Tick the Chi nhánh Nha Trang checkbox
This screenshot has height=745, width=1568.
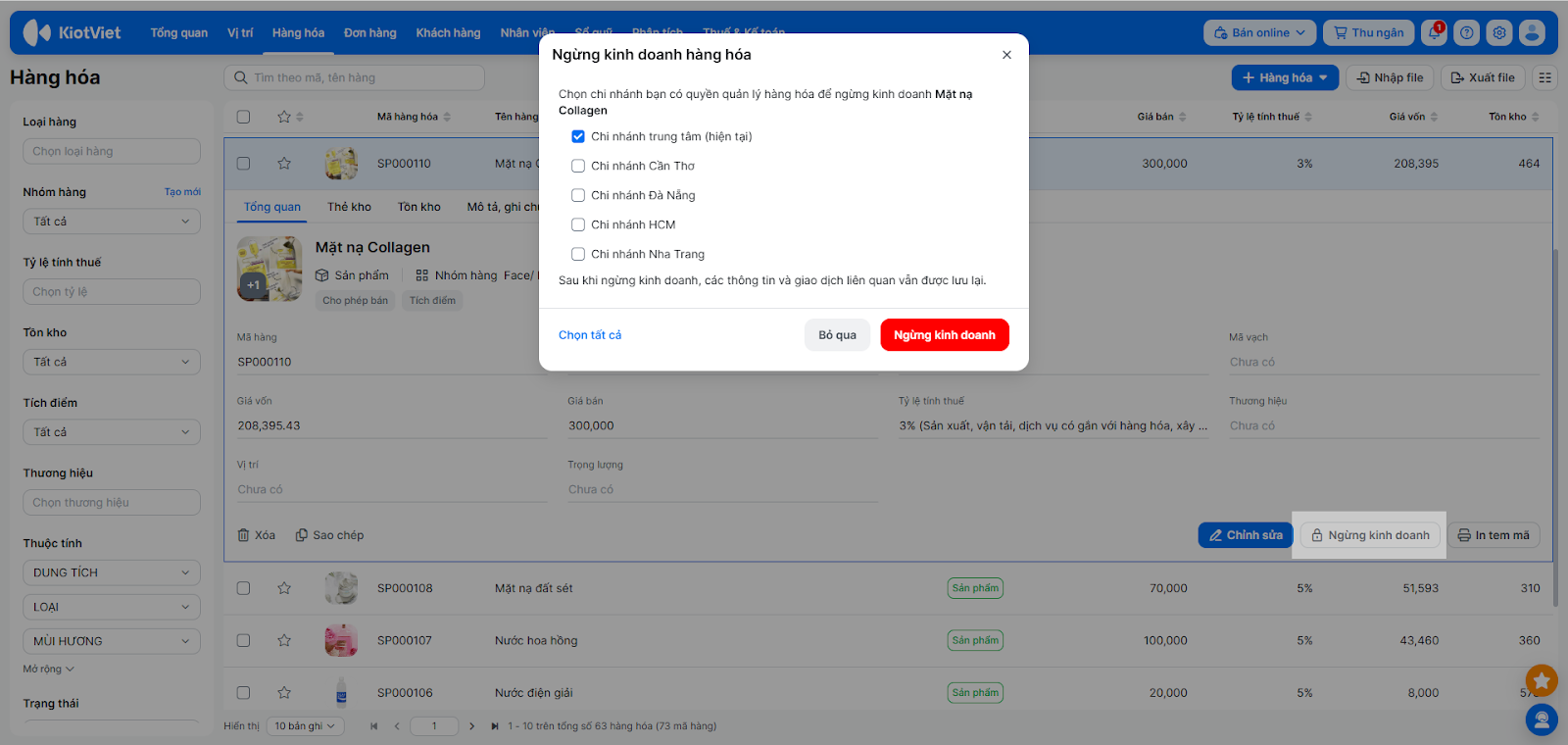[x=578, y=254]
